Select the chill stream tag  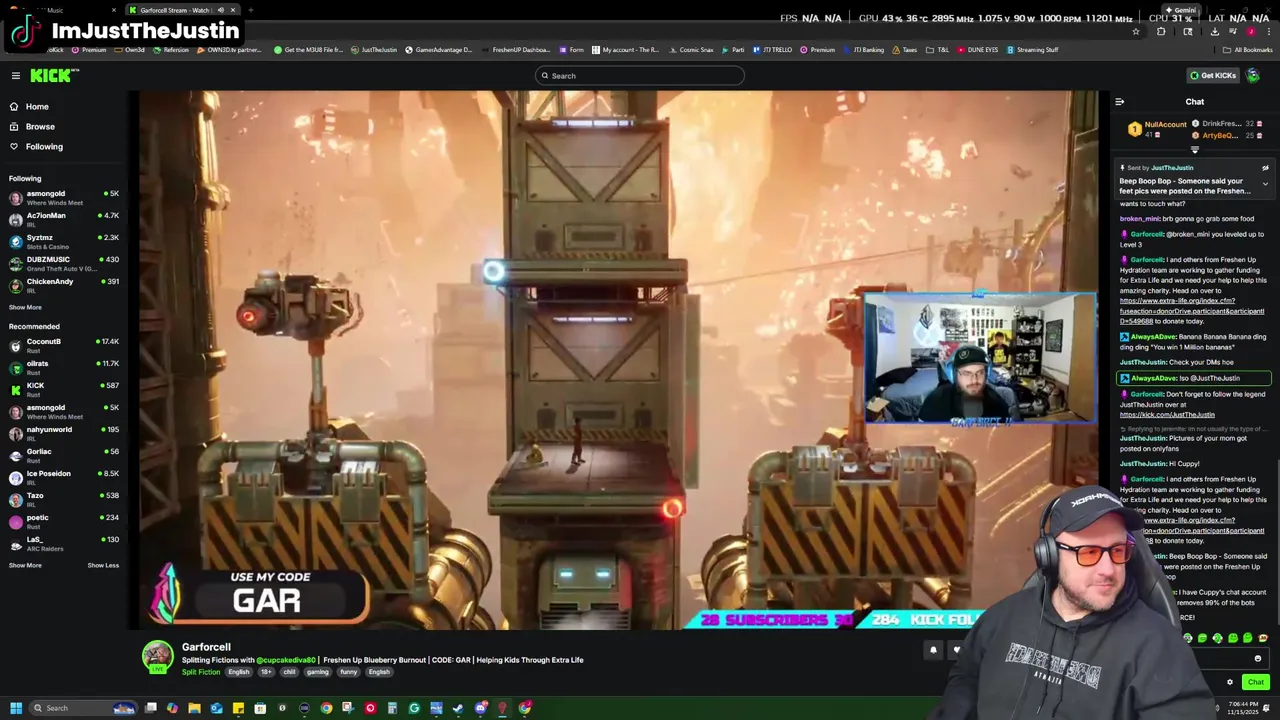click(289, 672)
